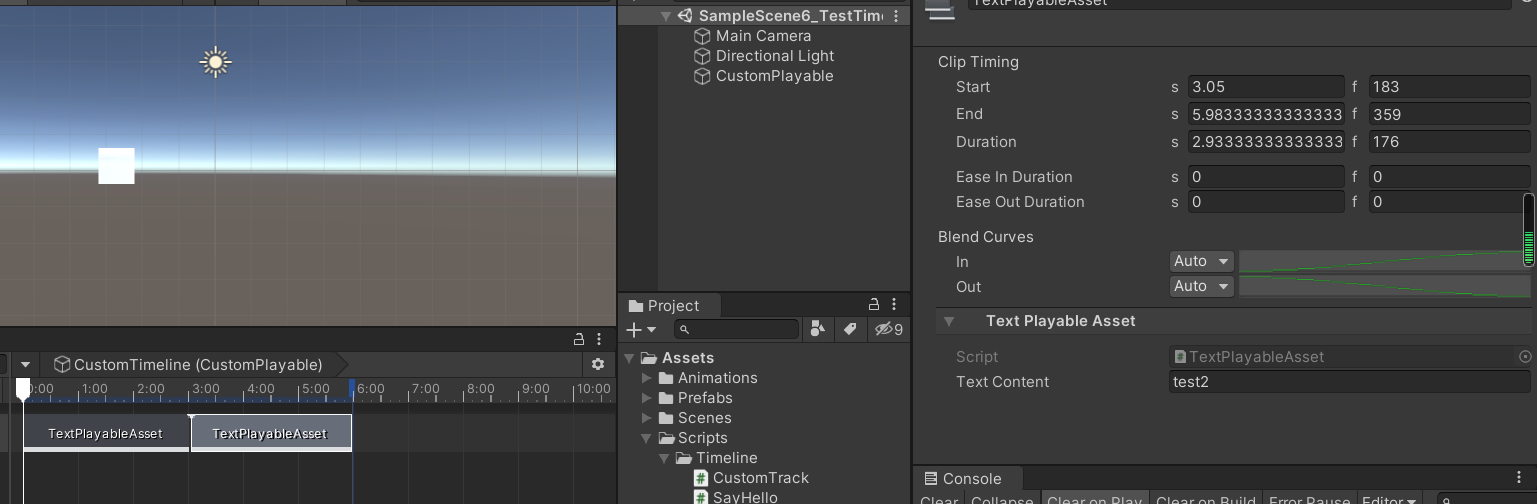This screenshot has height=504, width=1537.
Task: Select the SayHello script
Action: coord(744,497)
